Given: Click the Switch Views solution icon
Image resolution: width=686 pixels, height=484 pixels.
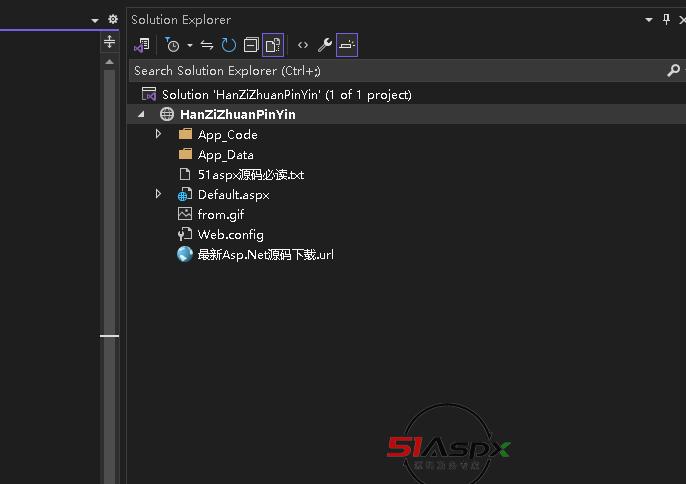Looking at the screenshot, I should point(142,45).
